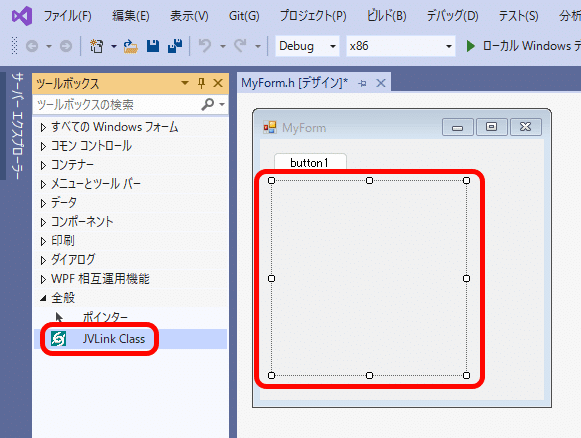Open the テスト(S) menu
This screenshot has width=581, height=438.
tap(518, 16)
